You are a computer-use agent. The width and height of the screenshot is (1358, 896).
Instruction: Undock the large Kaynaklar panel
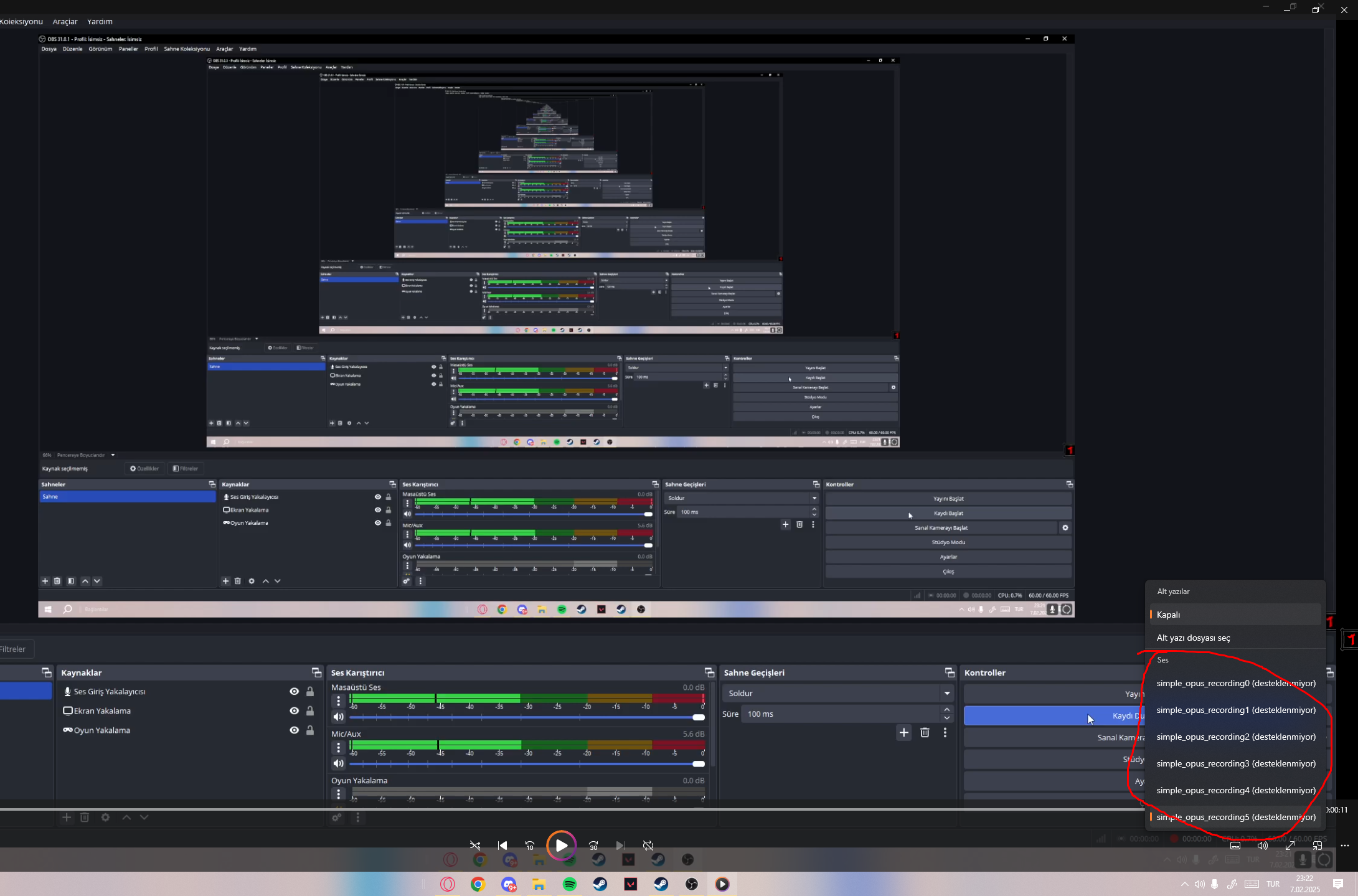pos(316,672)
